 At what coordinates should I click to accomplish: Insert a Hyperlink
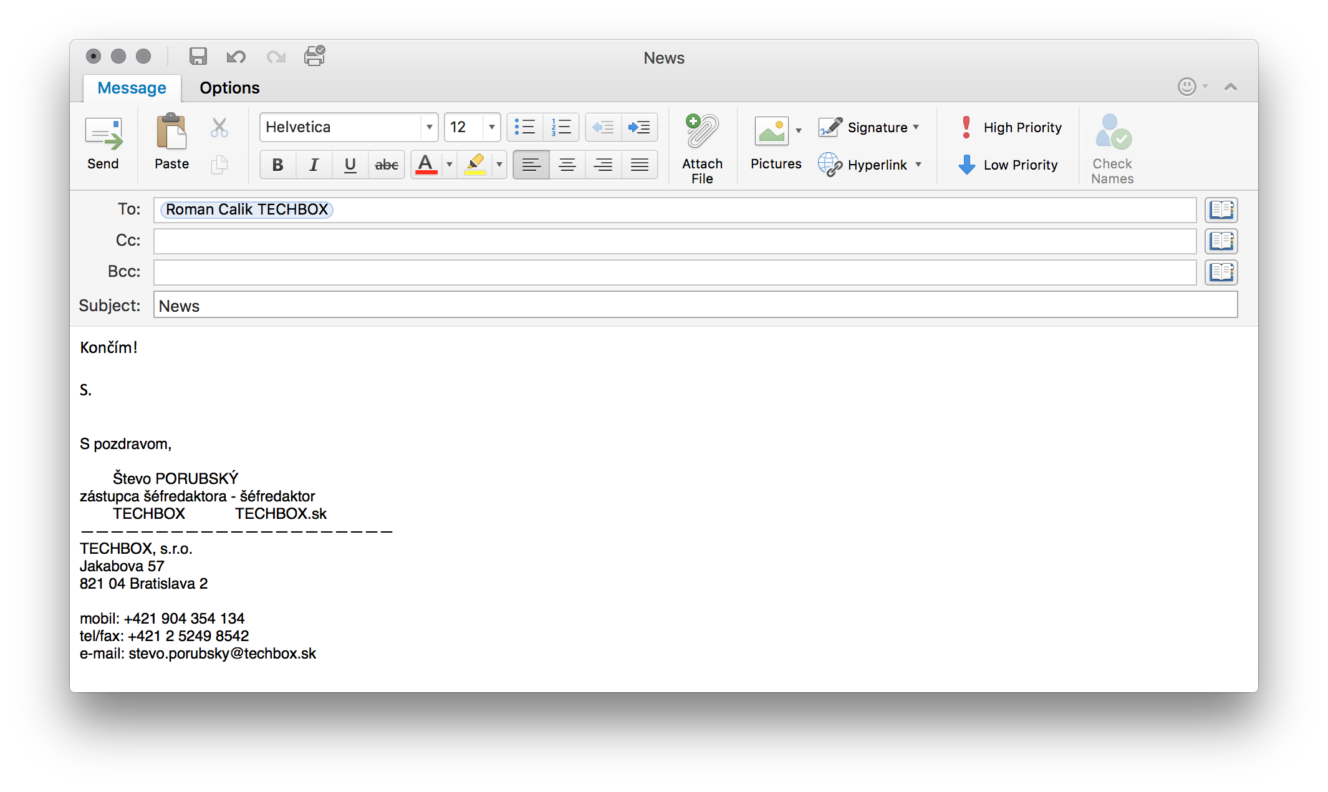pyautogui.click(x=864, y=165)
